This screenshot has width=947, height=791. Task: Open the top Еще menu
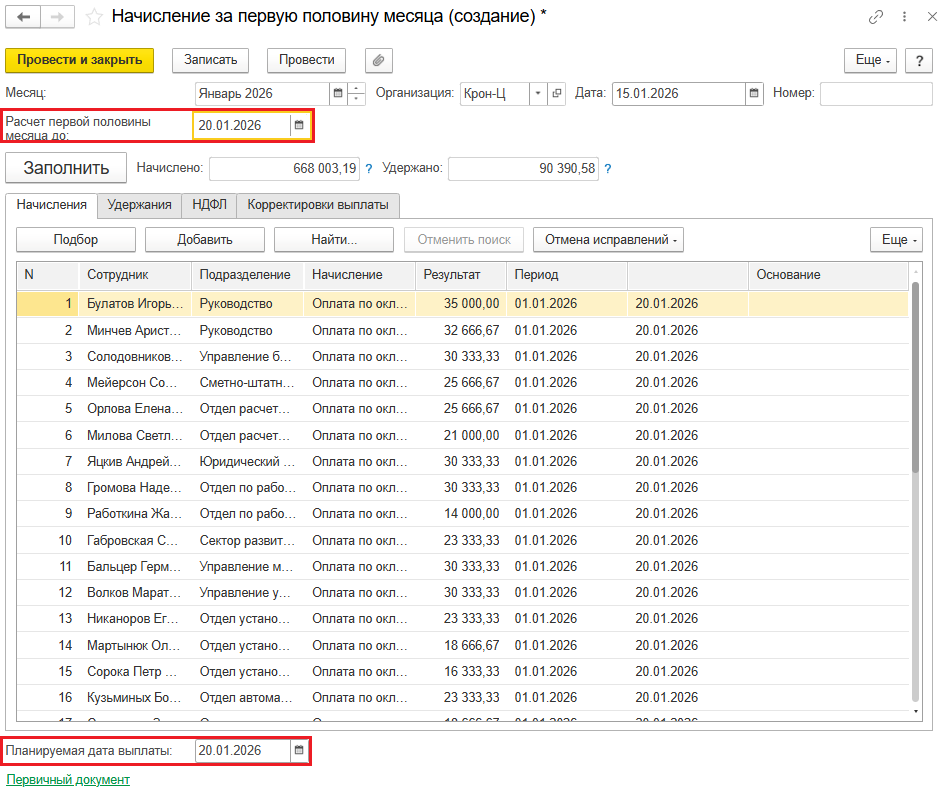[x=871, y=60]
